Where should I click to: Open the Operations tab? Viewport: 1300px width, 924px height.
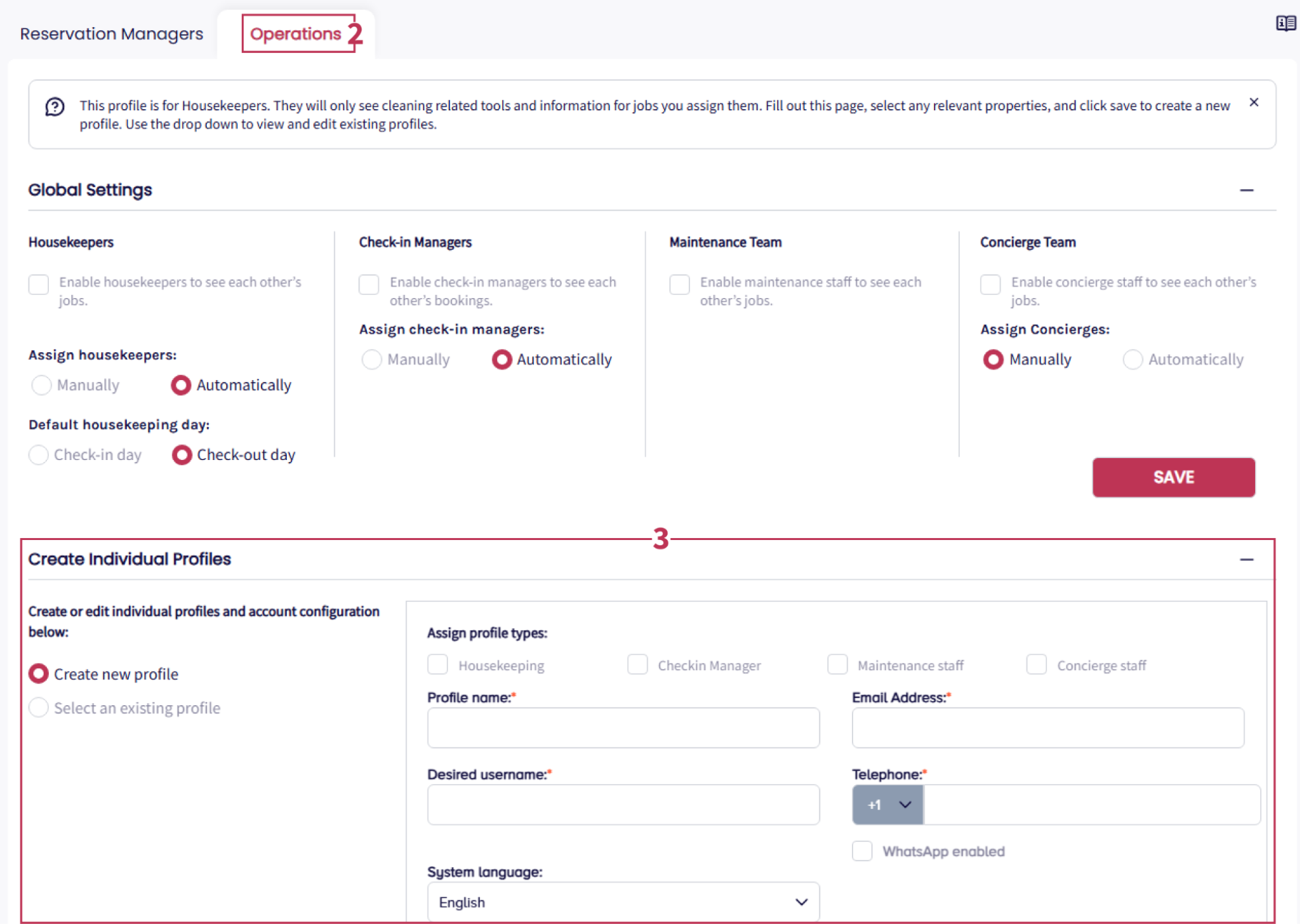click(295, 34)
